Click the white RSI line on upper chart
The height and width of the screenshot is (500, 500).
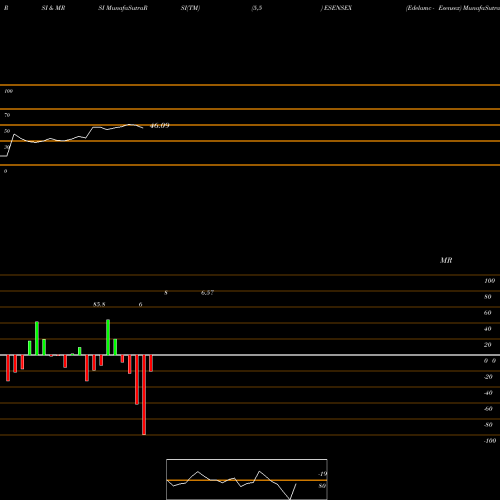point(72,139)
